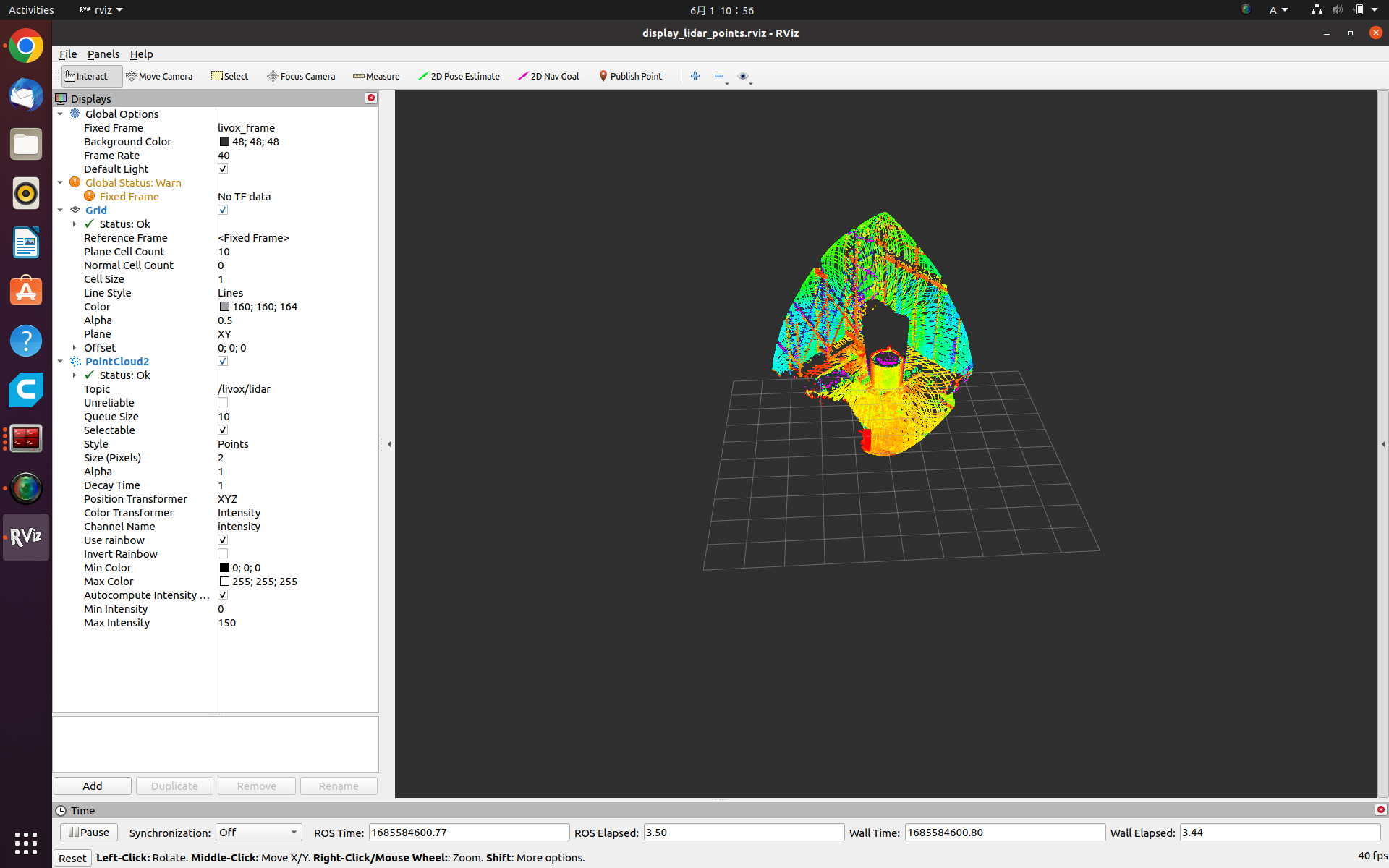
Task: Expand the Offset property under Grid
Action: coord(75,347)
